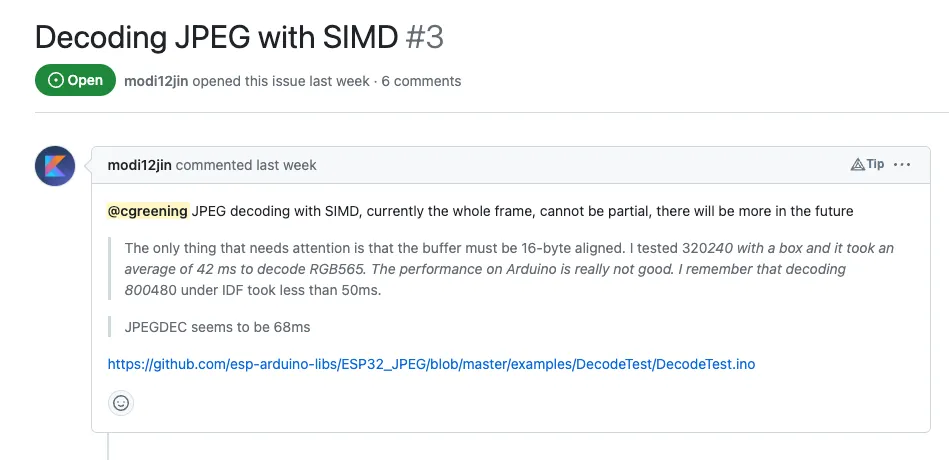Click the 'JPEGDEC seems to be 68ms' quote

217,326
